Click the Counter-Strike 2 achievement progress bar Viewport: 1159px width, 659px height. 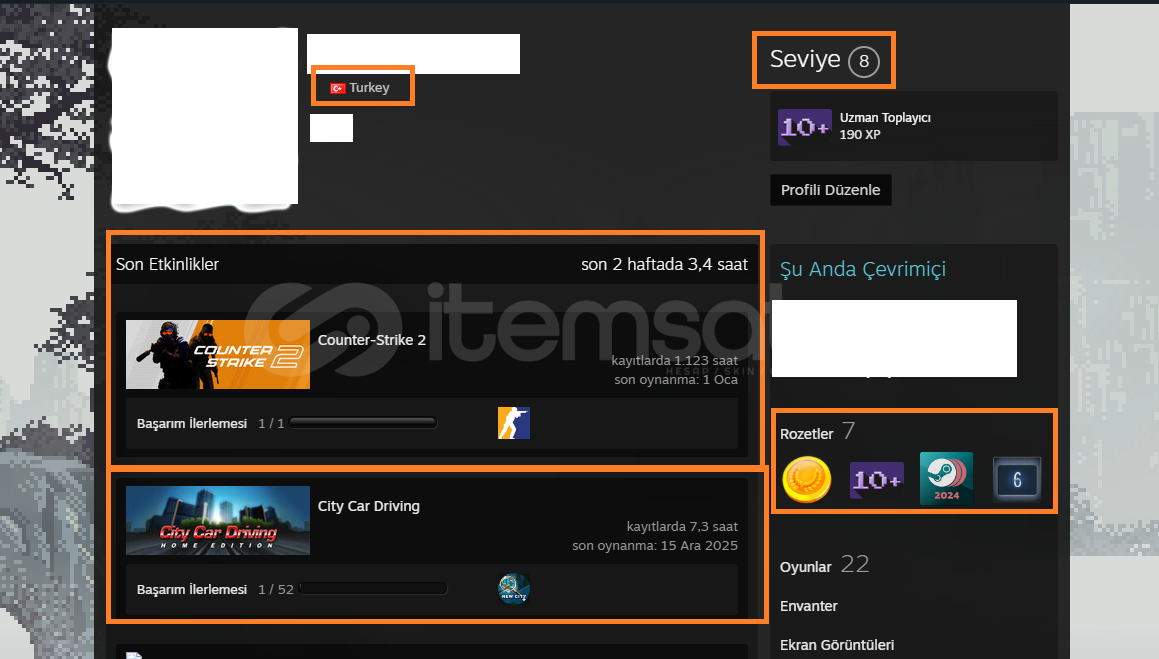pos(363,423)
